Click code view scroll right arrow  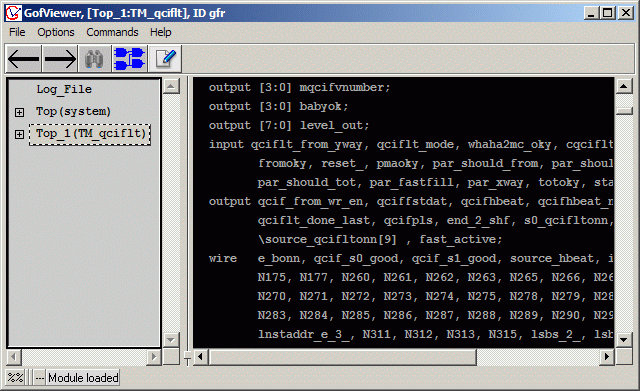tap(607, 357)
